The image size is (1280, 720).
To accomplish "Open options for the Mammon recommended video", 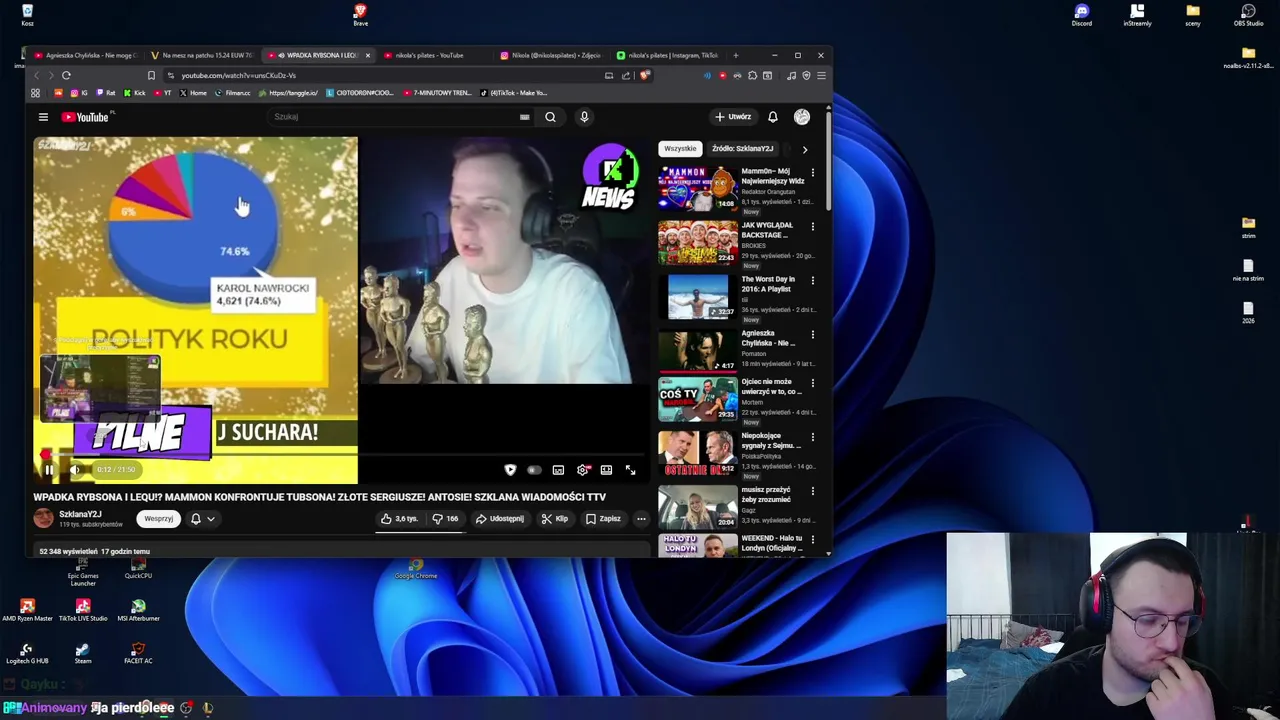I will point(812,173).
